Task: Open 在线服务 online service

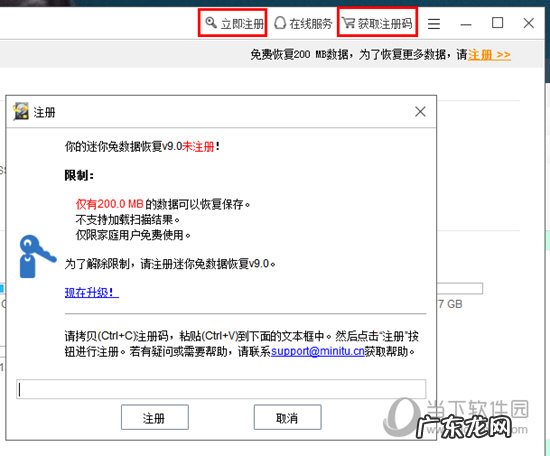Action: point(303,23)
